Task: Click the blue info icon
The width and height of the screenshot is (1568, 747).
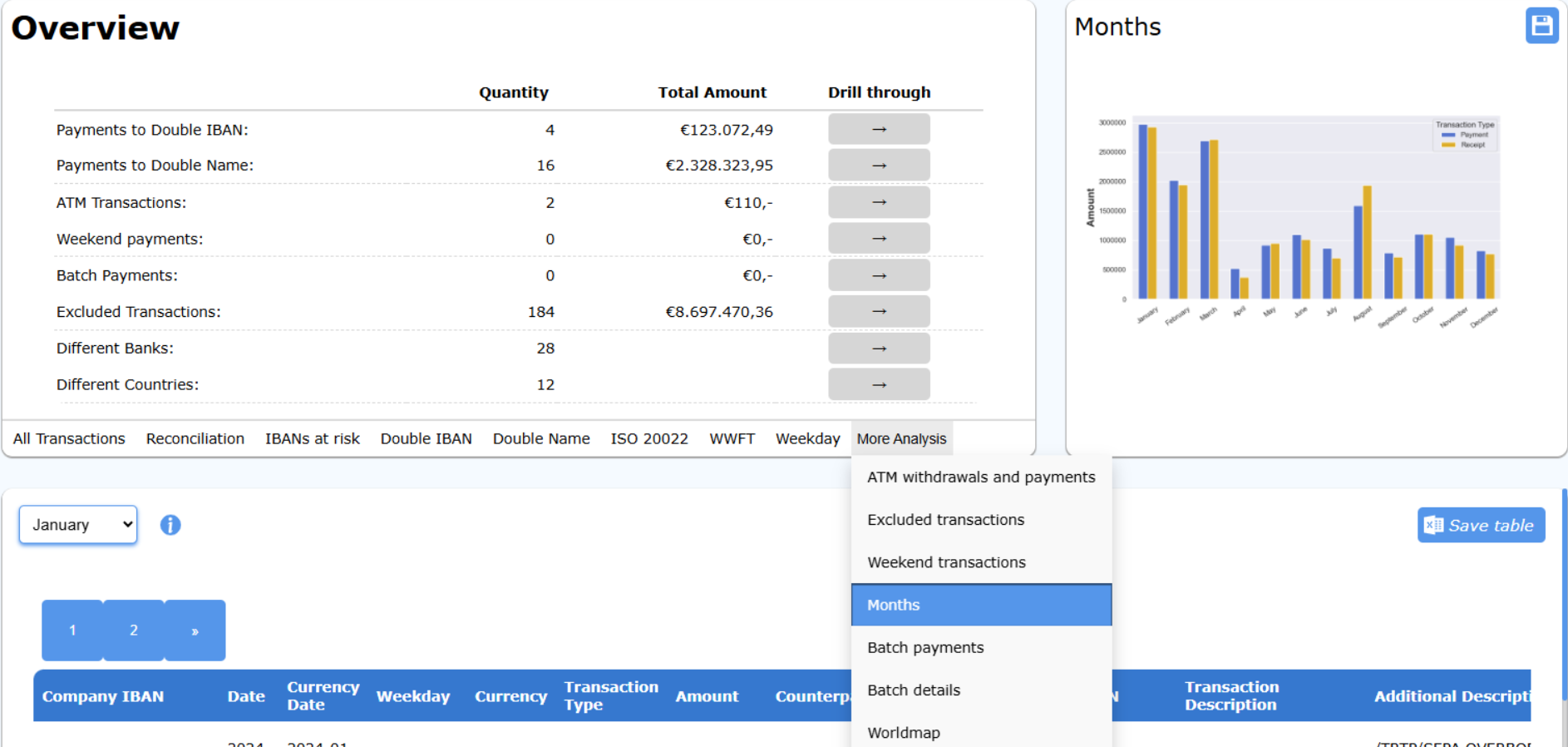Action: pos(170,525)
